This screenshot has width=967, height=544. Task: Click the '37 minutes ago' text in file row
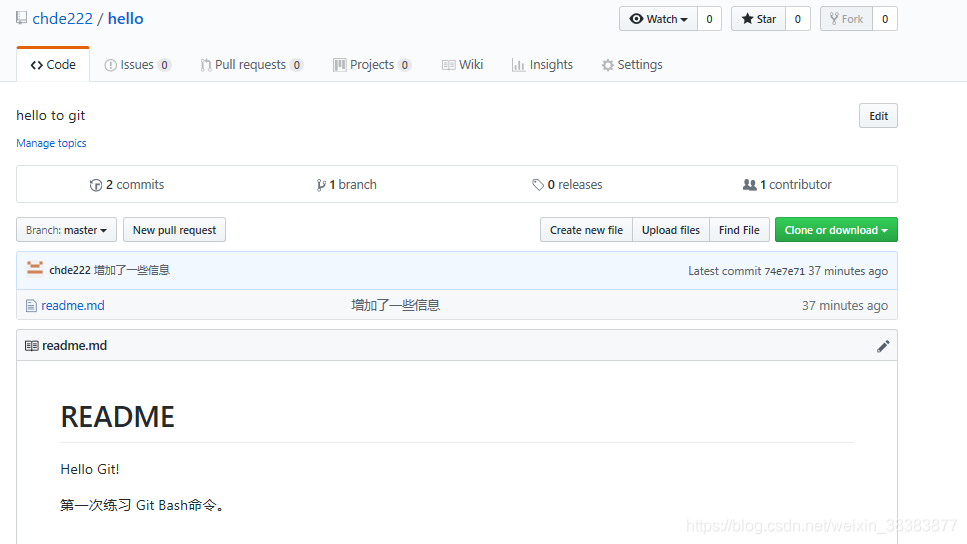pyautogui.click(x=845, y=305)
